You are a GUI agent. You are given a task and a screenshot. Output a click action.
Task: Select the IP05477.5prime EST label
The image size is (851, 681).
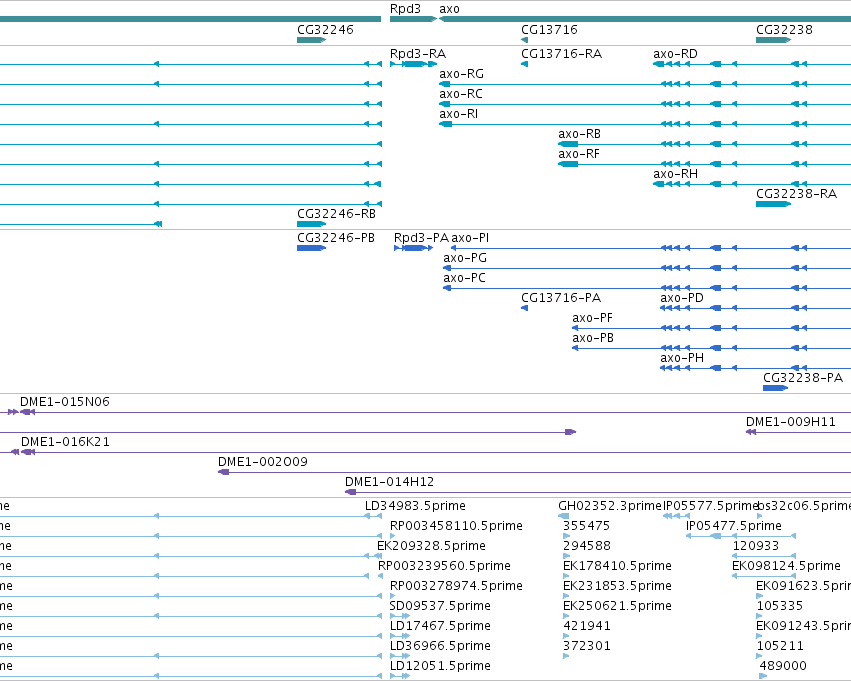733,526
